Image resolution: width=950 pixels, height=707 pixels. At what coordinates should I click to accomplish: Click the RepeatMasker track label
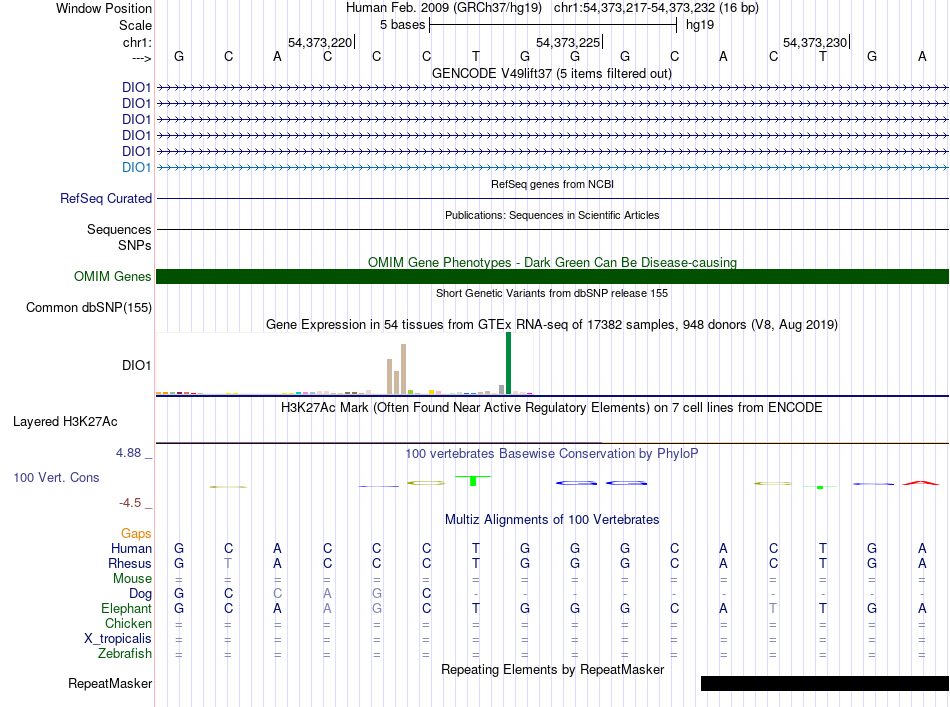pyautogui.click(x=110, y=683)
